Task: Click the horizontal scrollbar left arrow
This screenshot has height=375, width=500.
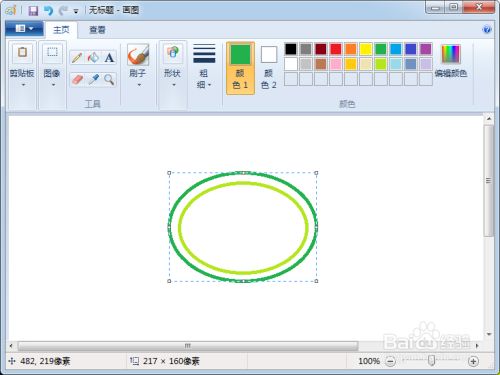Action: click(11, 346)
